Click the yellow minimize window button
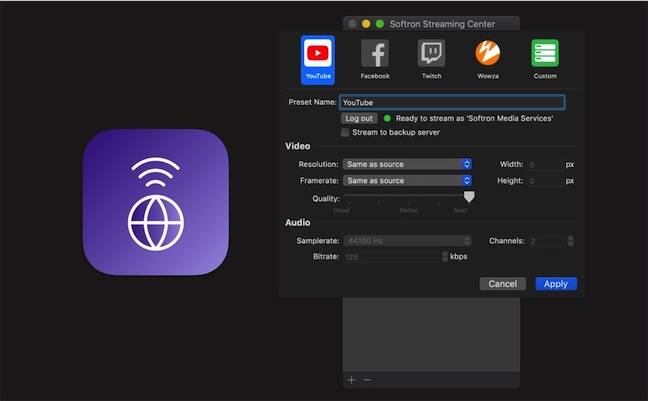Screen dimensions: 648x401 [366, 24]
